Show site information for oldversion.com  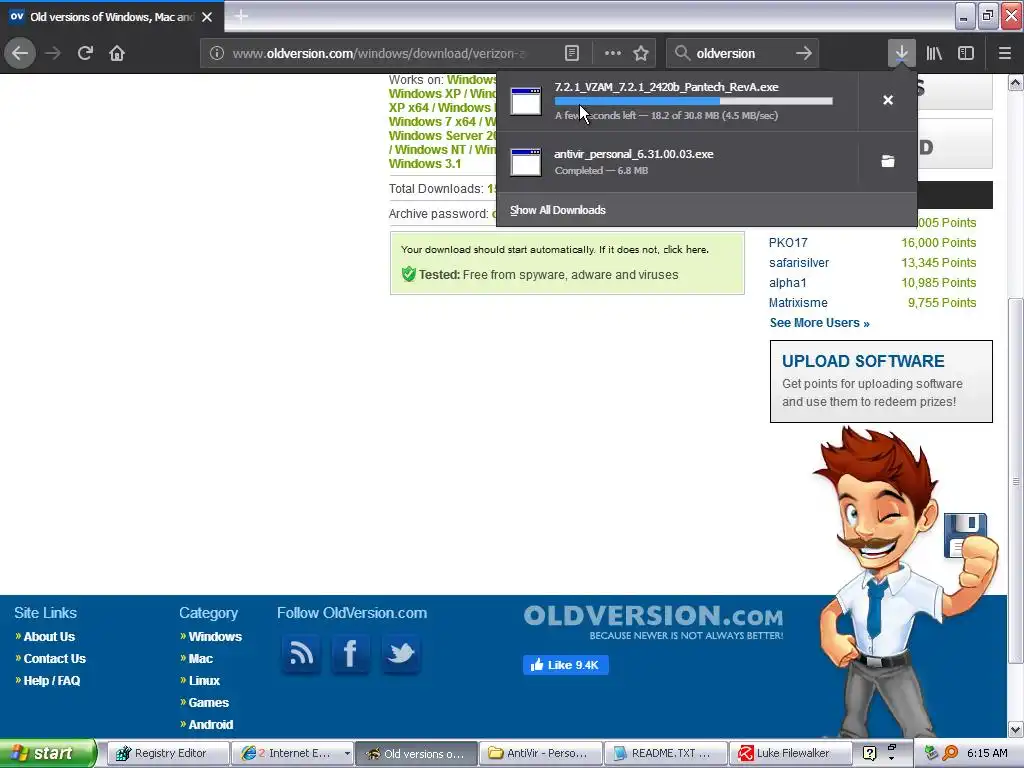click(x=217, y=53)
